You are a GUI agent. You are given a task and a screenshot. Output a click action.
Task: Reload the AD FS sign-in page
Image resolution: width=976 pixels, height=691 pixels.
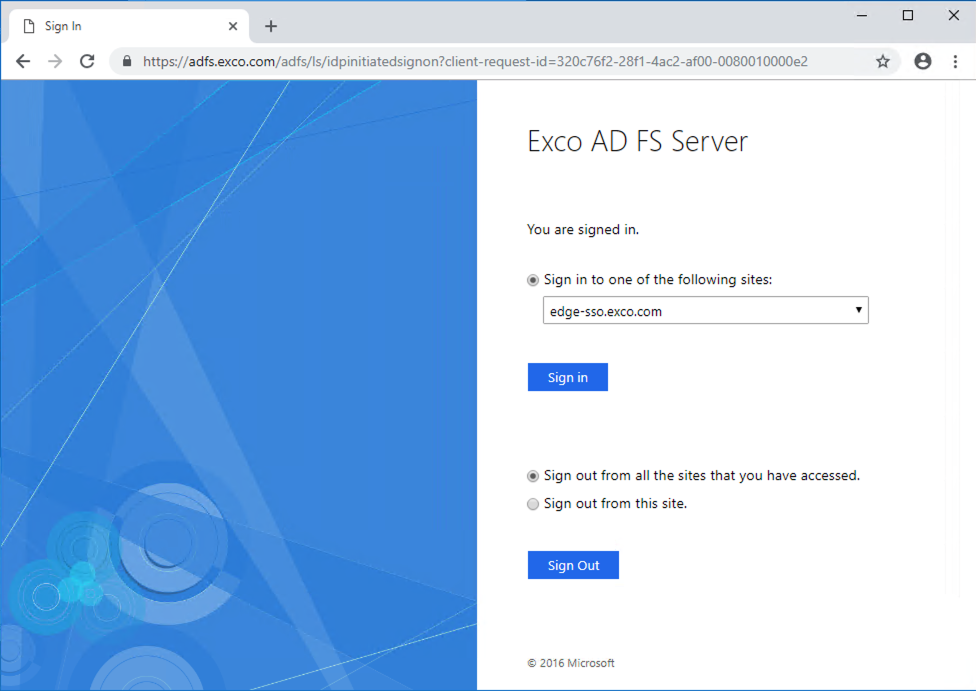pyautogui.click(x=87, y=61)
